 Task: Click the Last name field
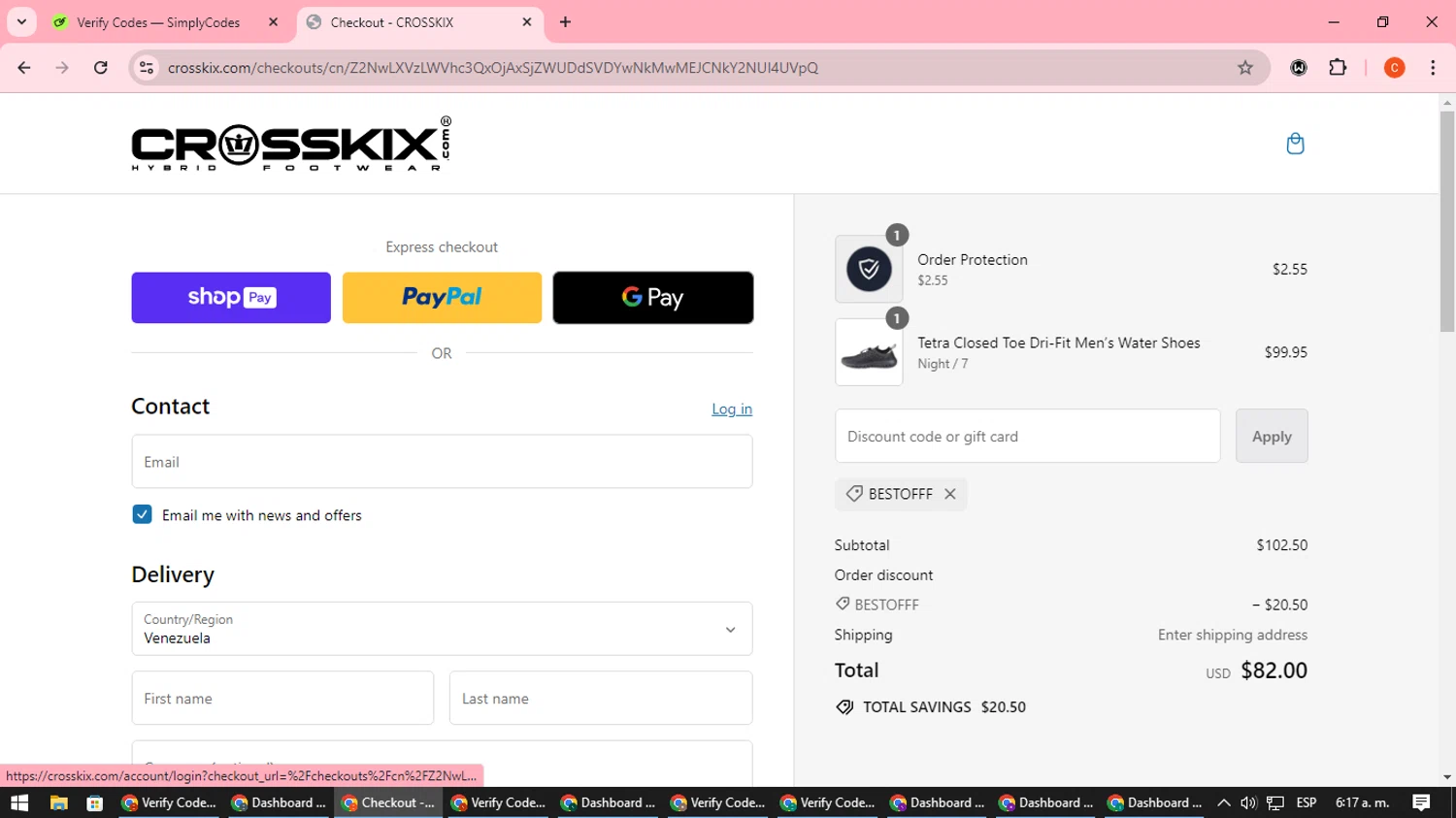click(601, 698)
